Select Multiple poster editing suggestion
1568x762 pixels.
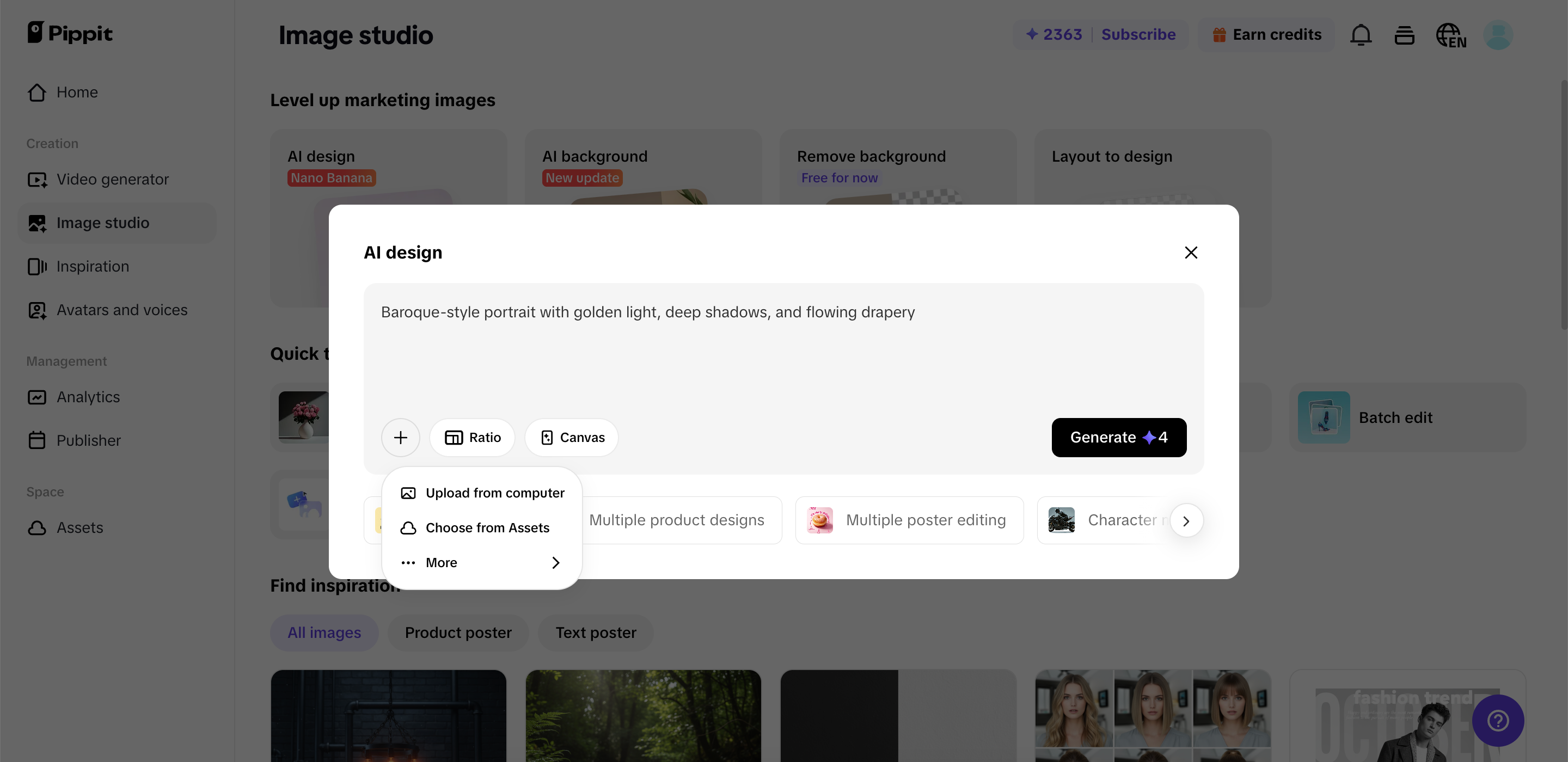909,520
